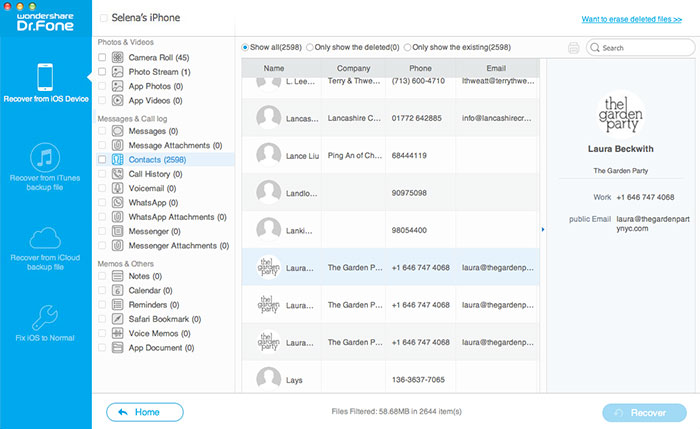Click the Messenger Attachments icon
The width and height of the screenshot is (700, 429).
coord(117,246)
